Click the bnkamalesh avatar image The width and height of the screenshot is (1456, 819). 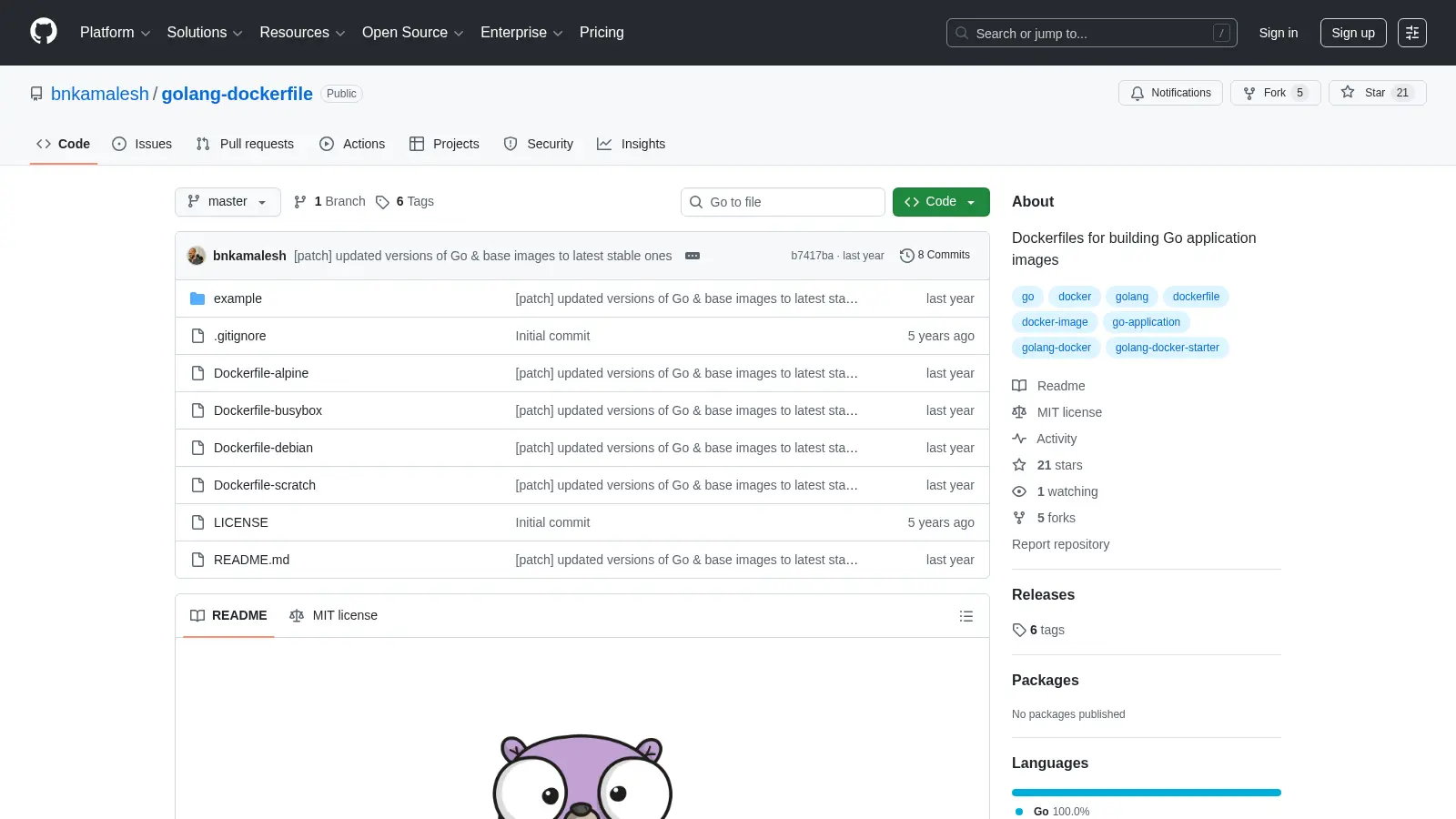click(x=197, y=256)
